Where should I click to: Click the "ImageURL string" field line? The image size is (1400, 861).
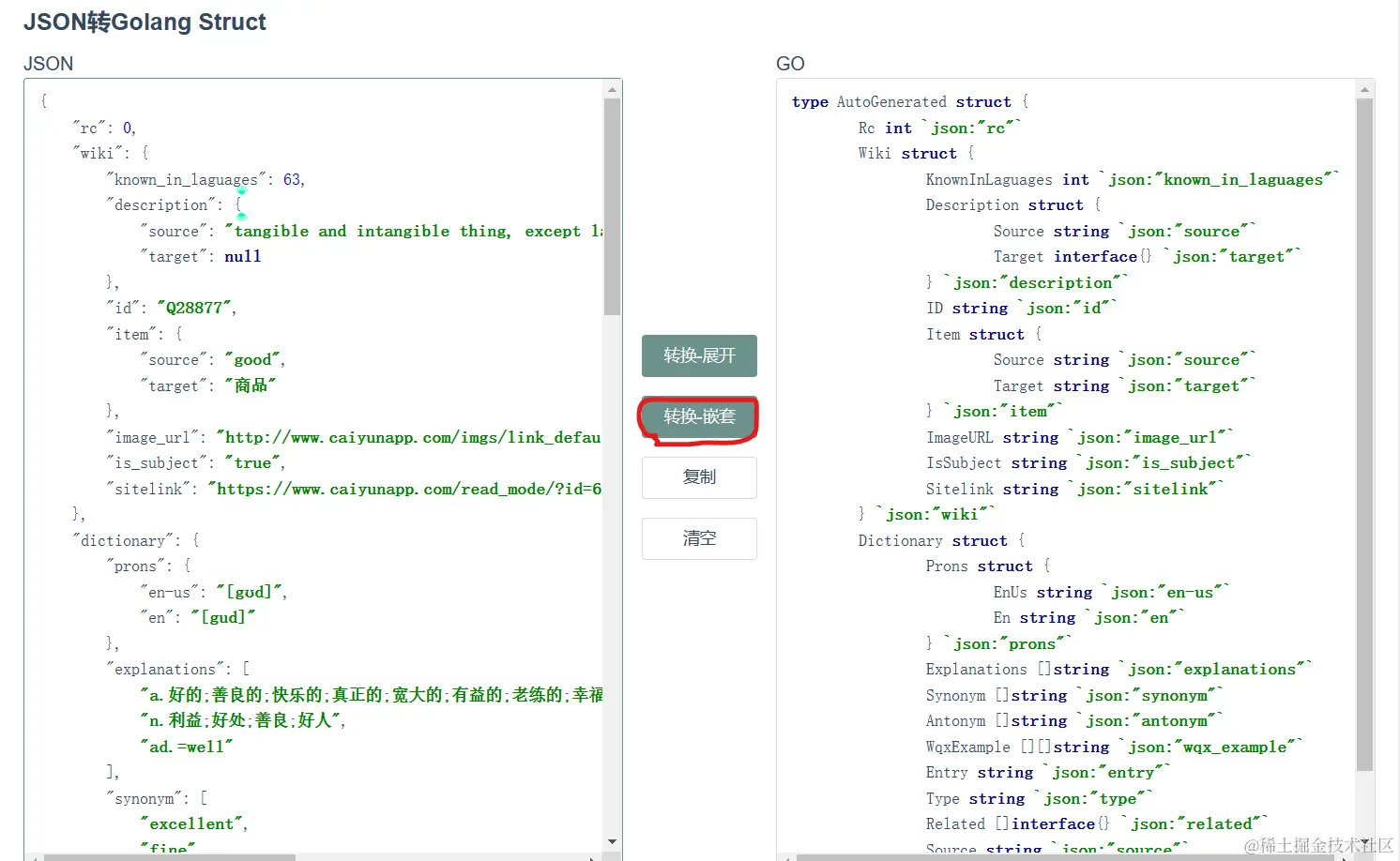click(1080, 437)
